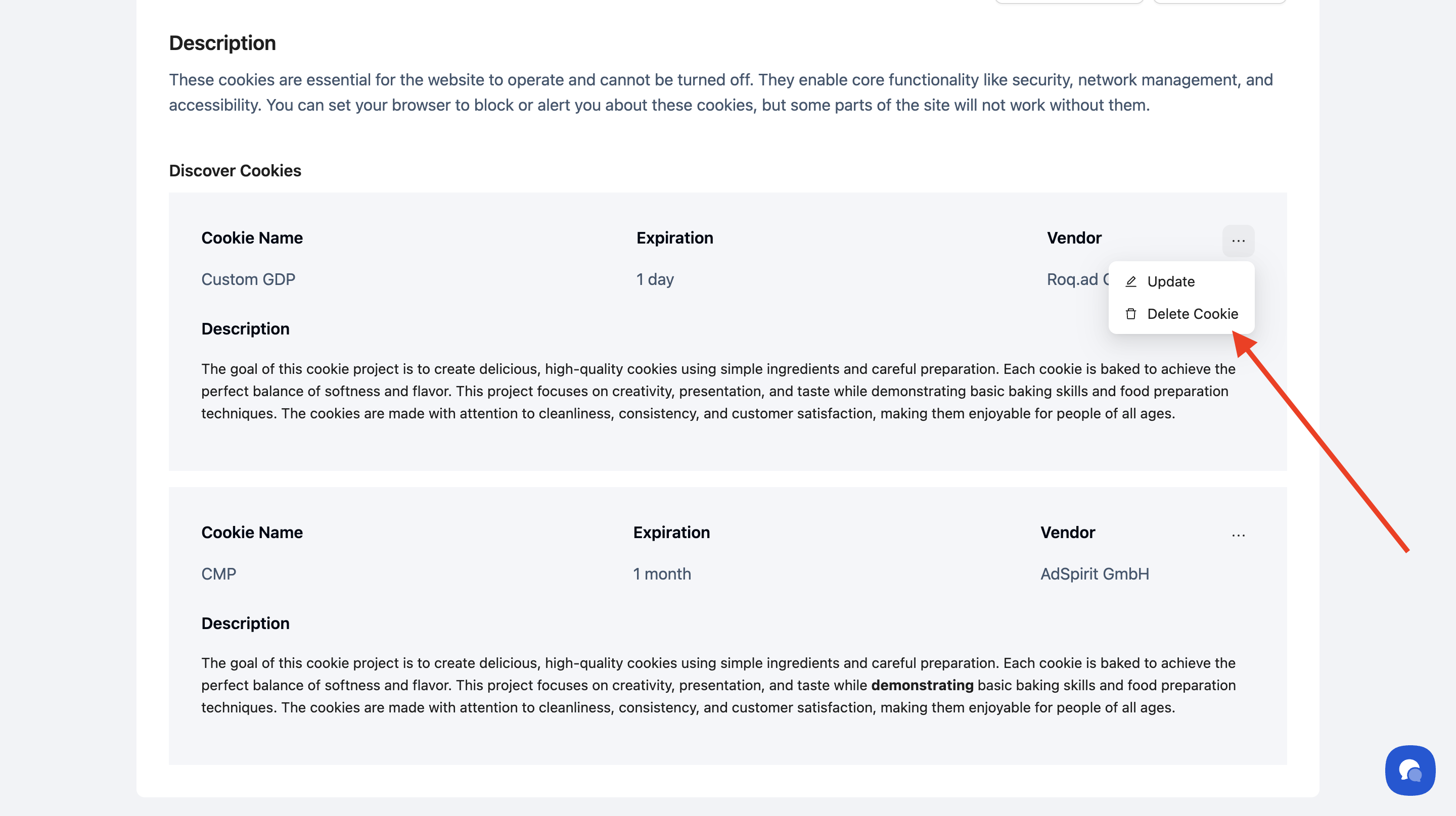The image size is (1456, 816).
Task: Click the pencil icon beside Update
Action: tap(1131, 281)
